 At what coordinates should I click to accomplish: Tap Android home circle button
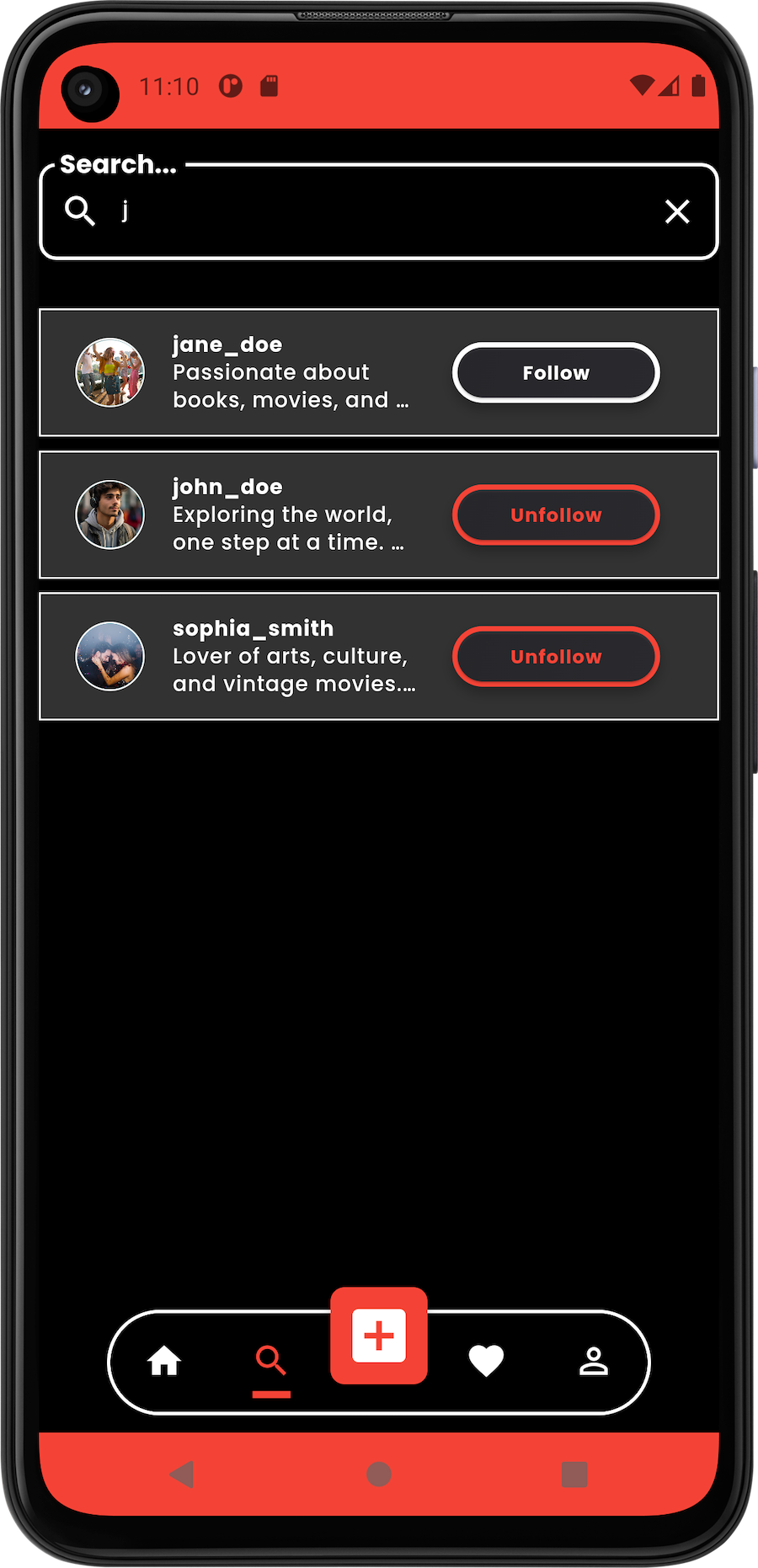(379, 1475)
